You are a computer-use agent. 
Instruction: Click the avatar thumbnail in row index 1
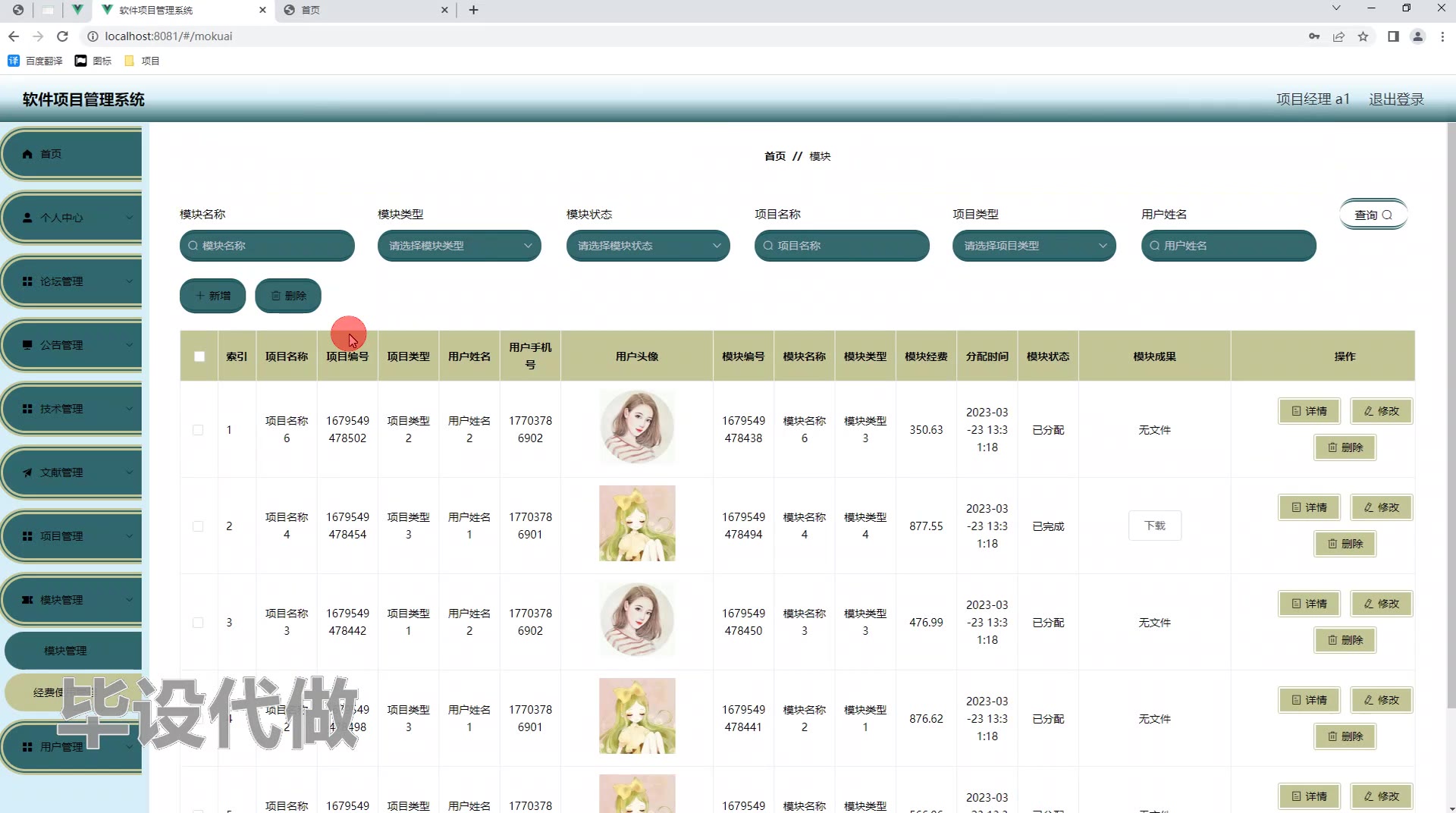[637, 427]
